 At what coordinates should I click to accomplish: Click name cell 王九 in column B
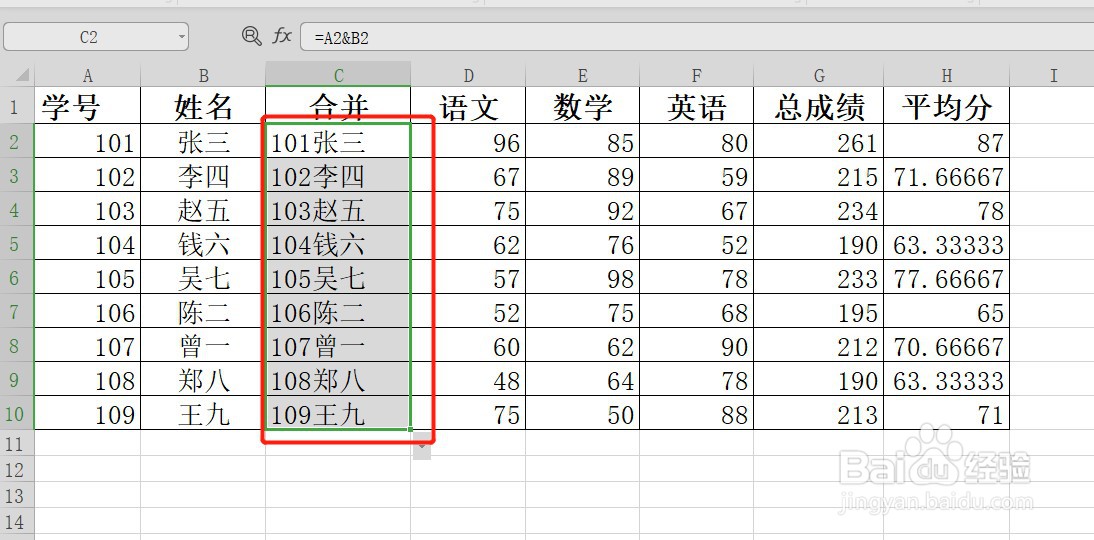(x=203, y=414)
